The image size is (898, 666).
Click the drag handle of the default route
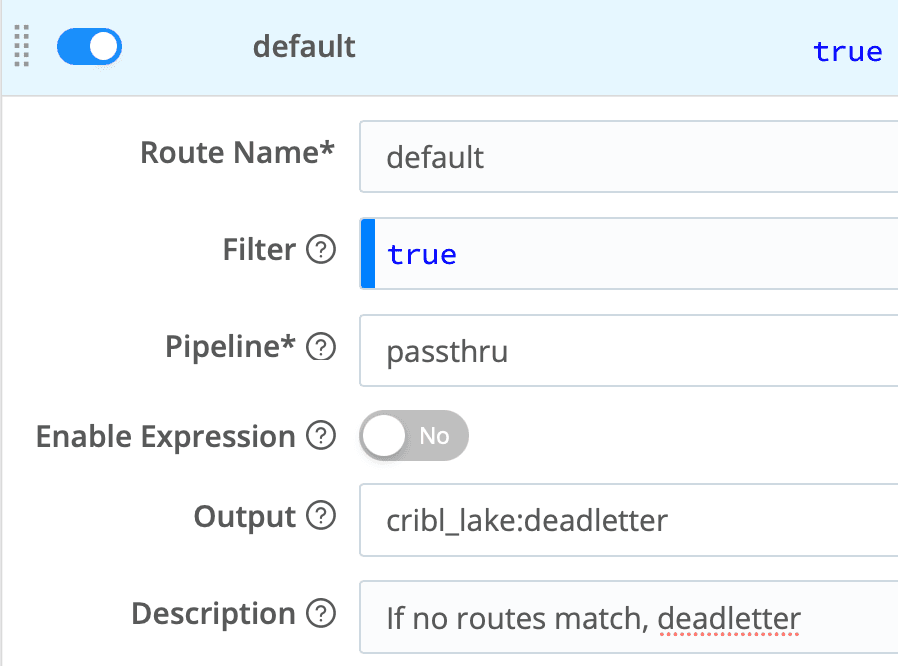click(x=22, y=47)
